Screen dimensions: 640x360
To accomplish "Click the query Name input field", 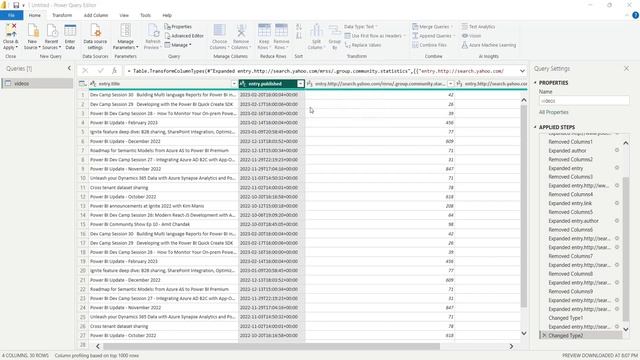I will 584,100.
